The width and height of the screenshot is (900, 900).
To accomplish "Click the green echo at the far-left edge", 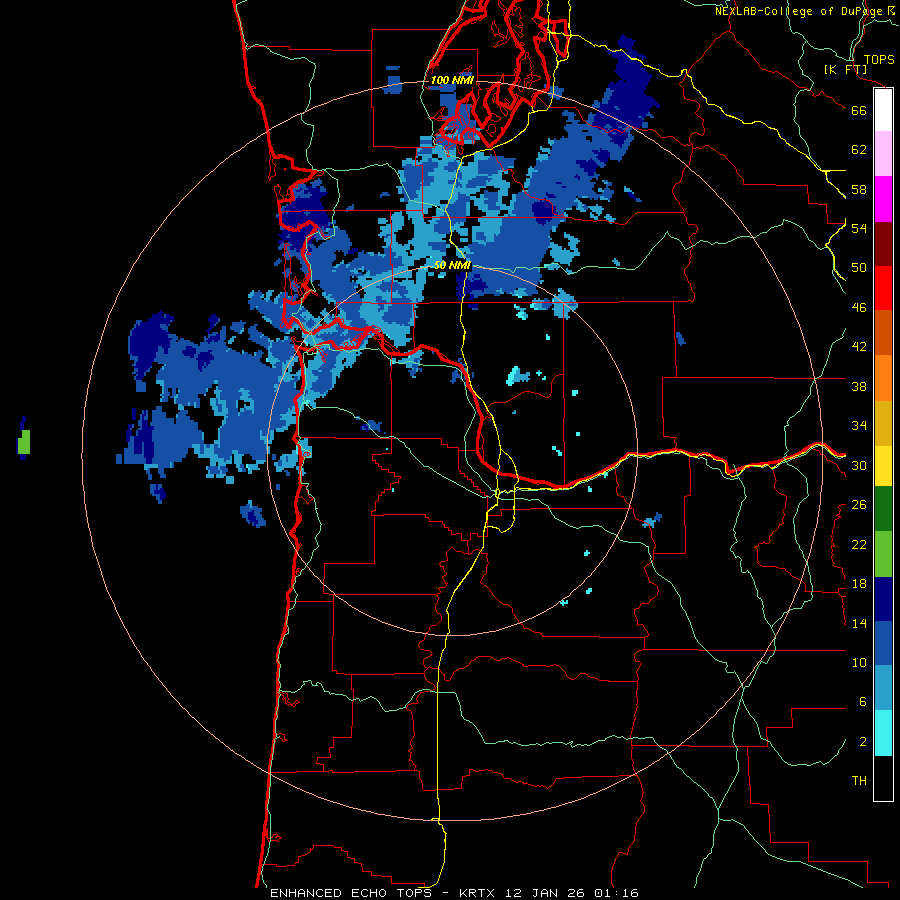I will click(24, 442).
